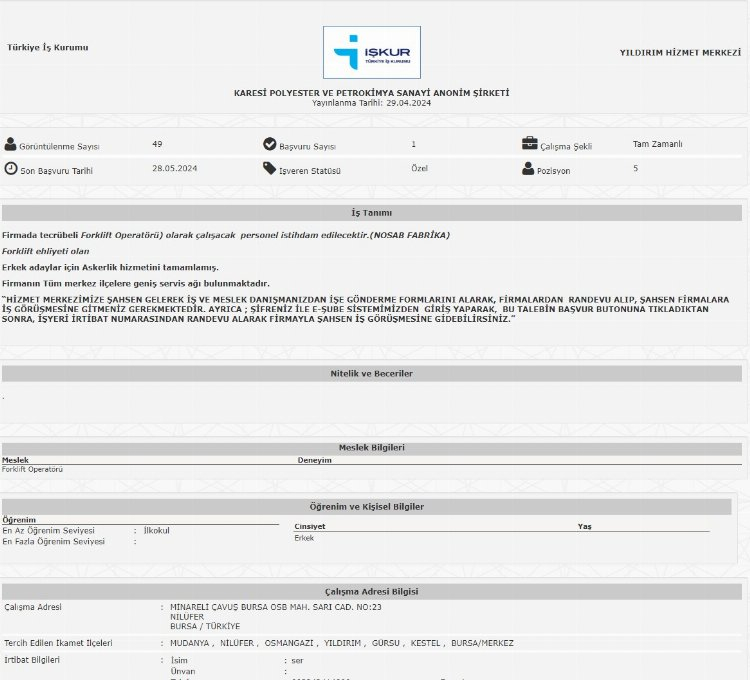The width and height of the screenshot is (750, 680).
Task: Click the Türkiye İş Kurumu label
Action: coord(48,47)
